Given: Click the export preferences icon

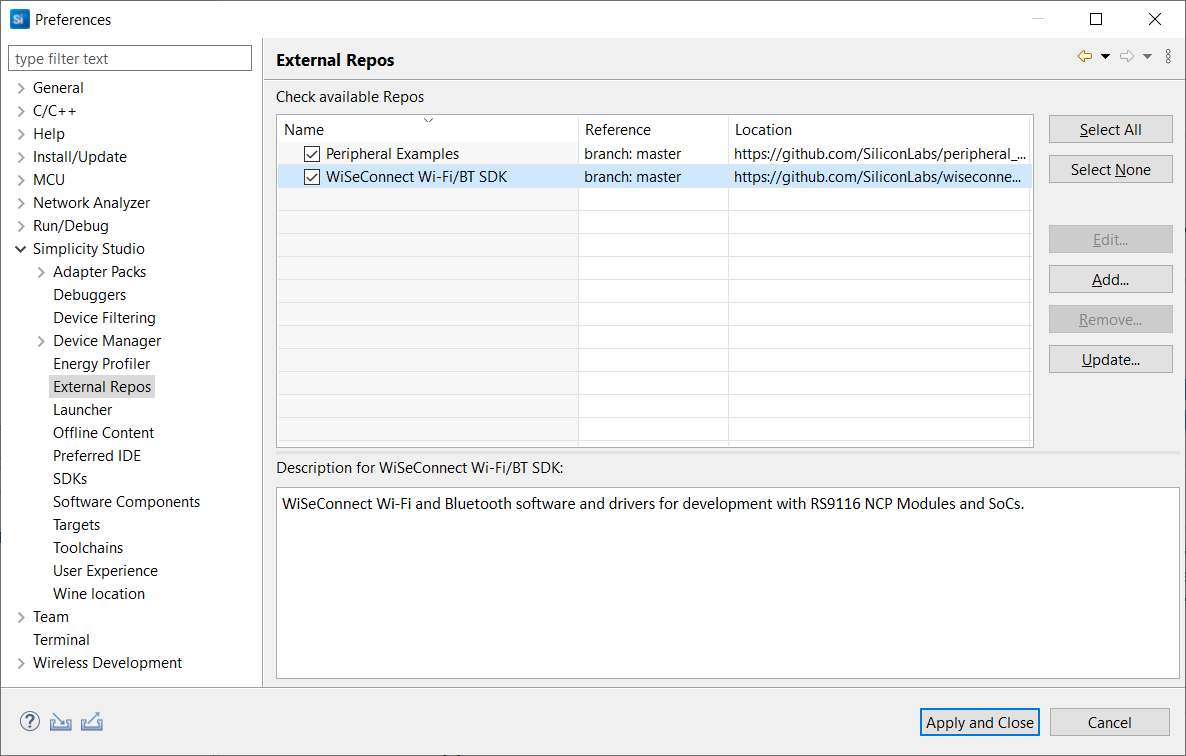Looking at the screenshot, I should (x=91, y=721).
